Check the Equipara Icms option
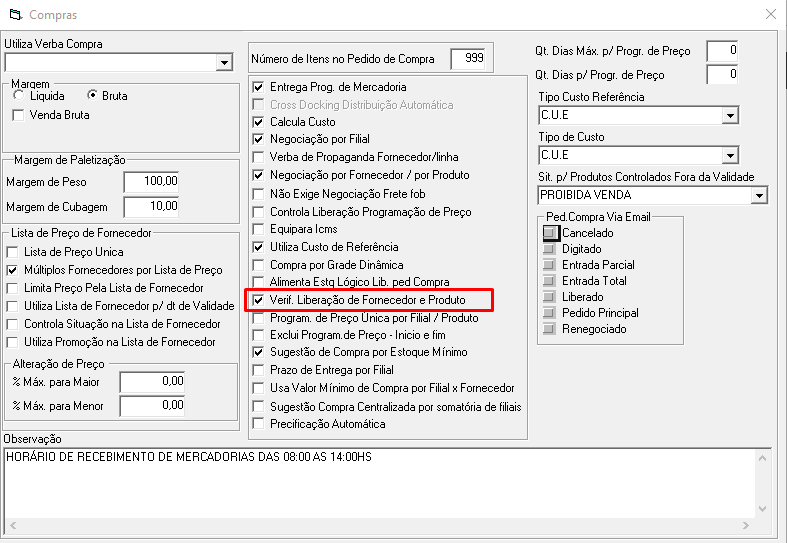 (258, 229)
